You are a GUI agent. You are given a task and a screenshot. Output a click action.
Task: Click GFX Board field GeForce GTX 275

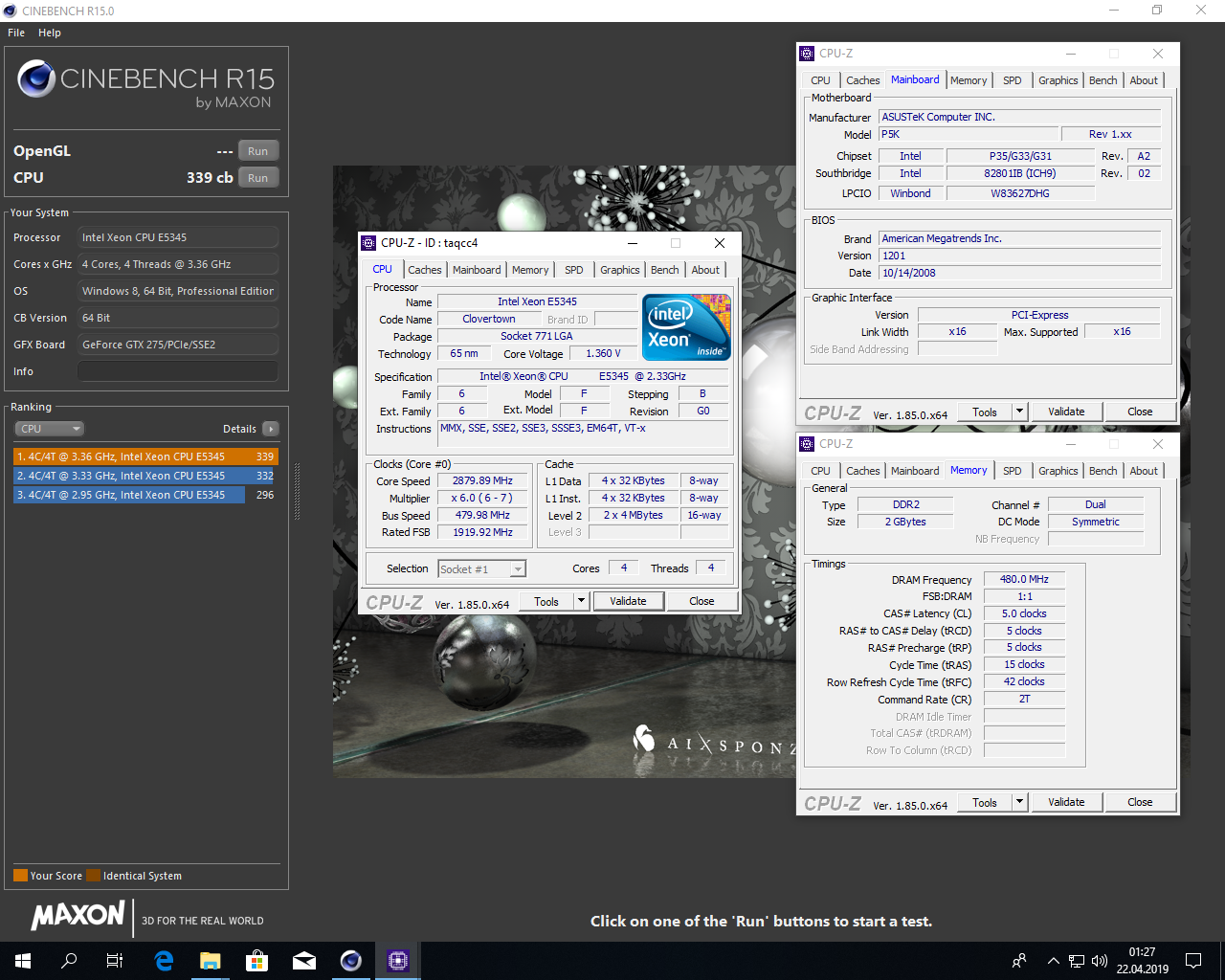(178, 345)
